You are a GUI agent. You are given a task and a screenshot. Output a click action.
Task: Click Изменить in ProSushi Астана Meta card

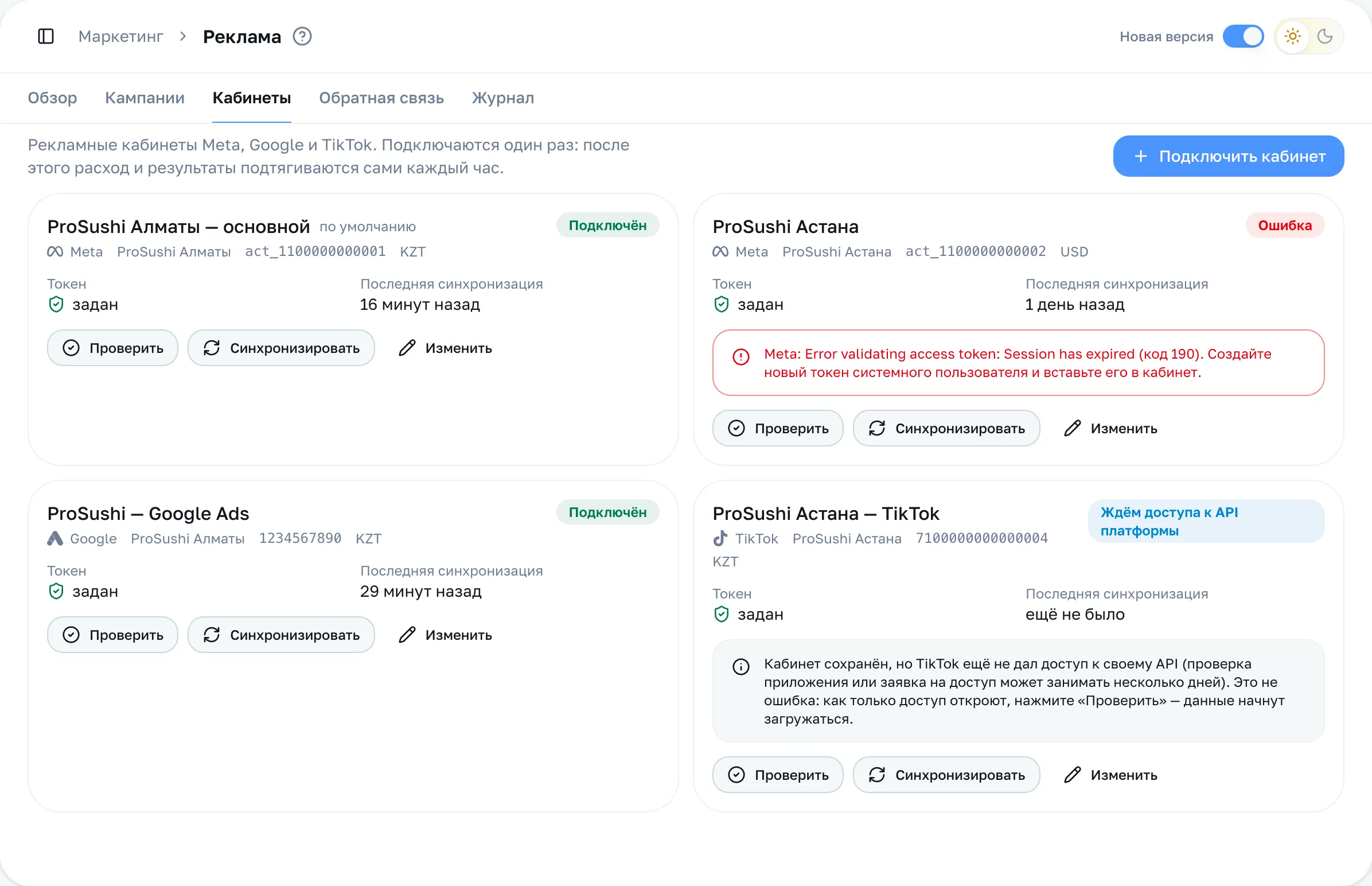click(x=1110, y=429)
